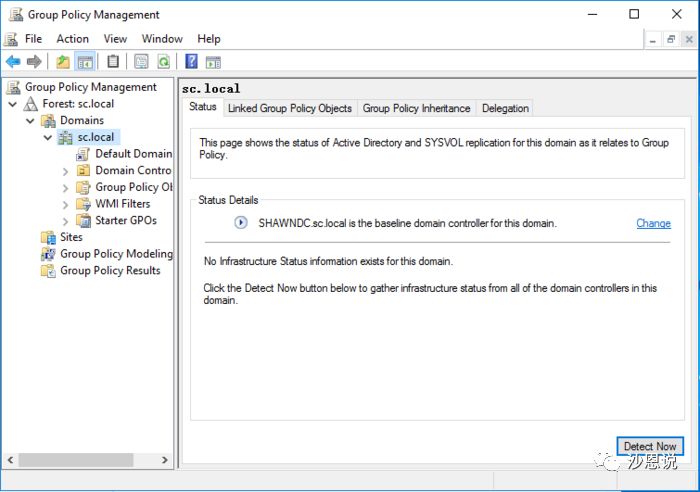Screen dimensions: 700x492
Task: Select the Starter GPOs tree item label
Action: [126, 221]
